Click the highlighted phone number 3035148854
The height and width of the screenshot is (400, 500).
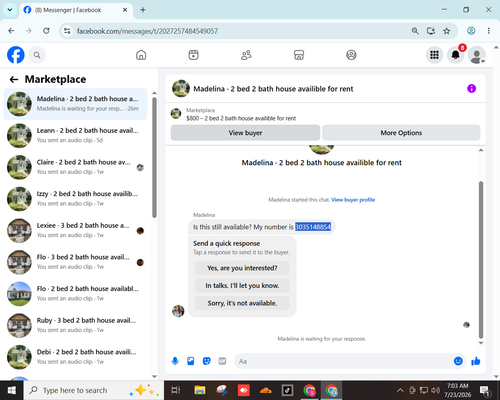pyautogui.click(x=313, y=227)
